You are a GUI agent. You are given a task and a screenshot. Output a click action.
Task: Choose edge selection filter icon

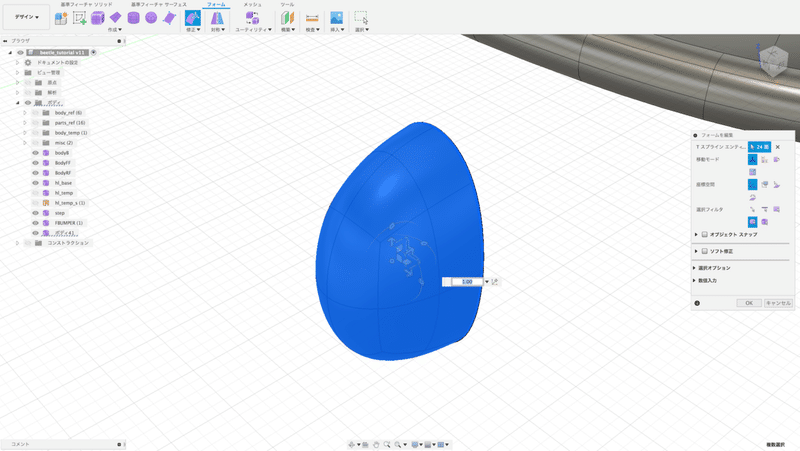coord(764,209)
